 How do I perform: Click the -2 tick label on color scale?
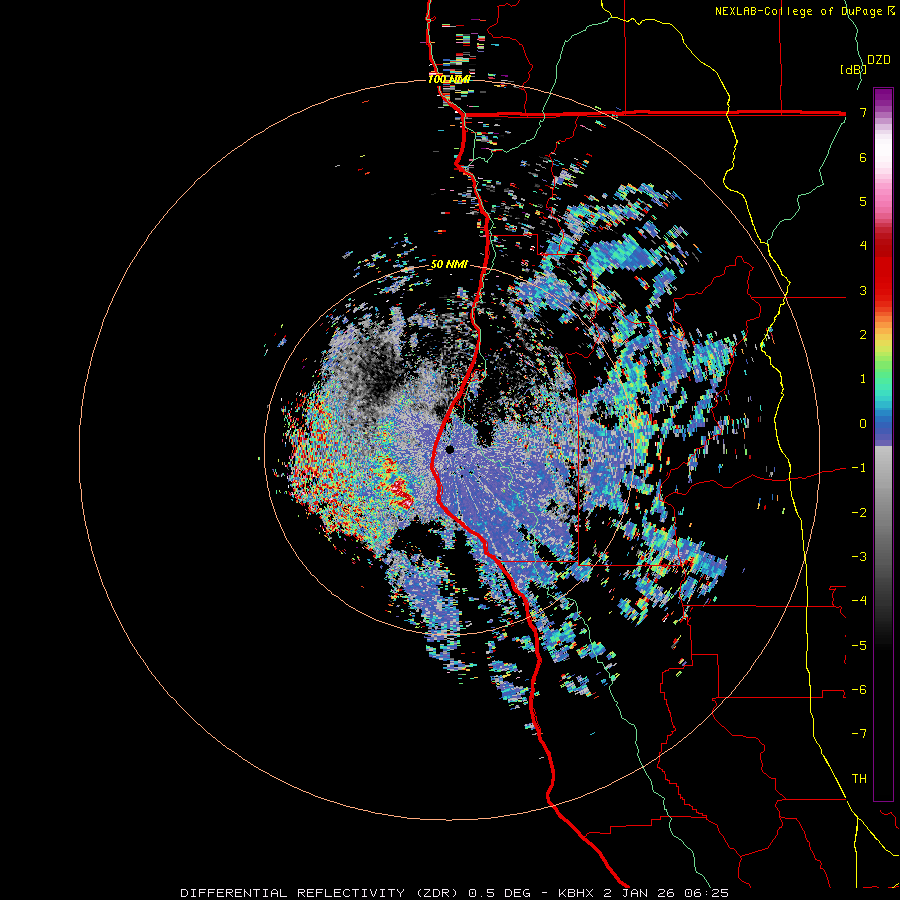(x=859, y=512)
